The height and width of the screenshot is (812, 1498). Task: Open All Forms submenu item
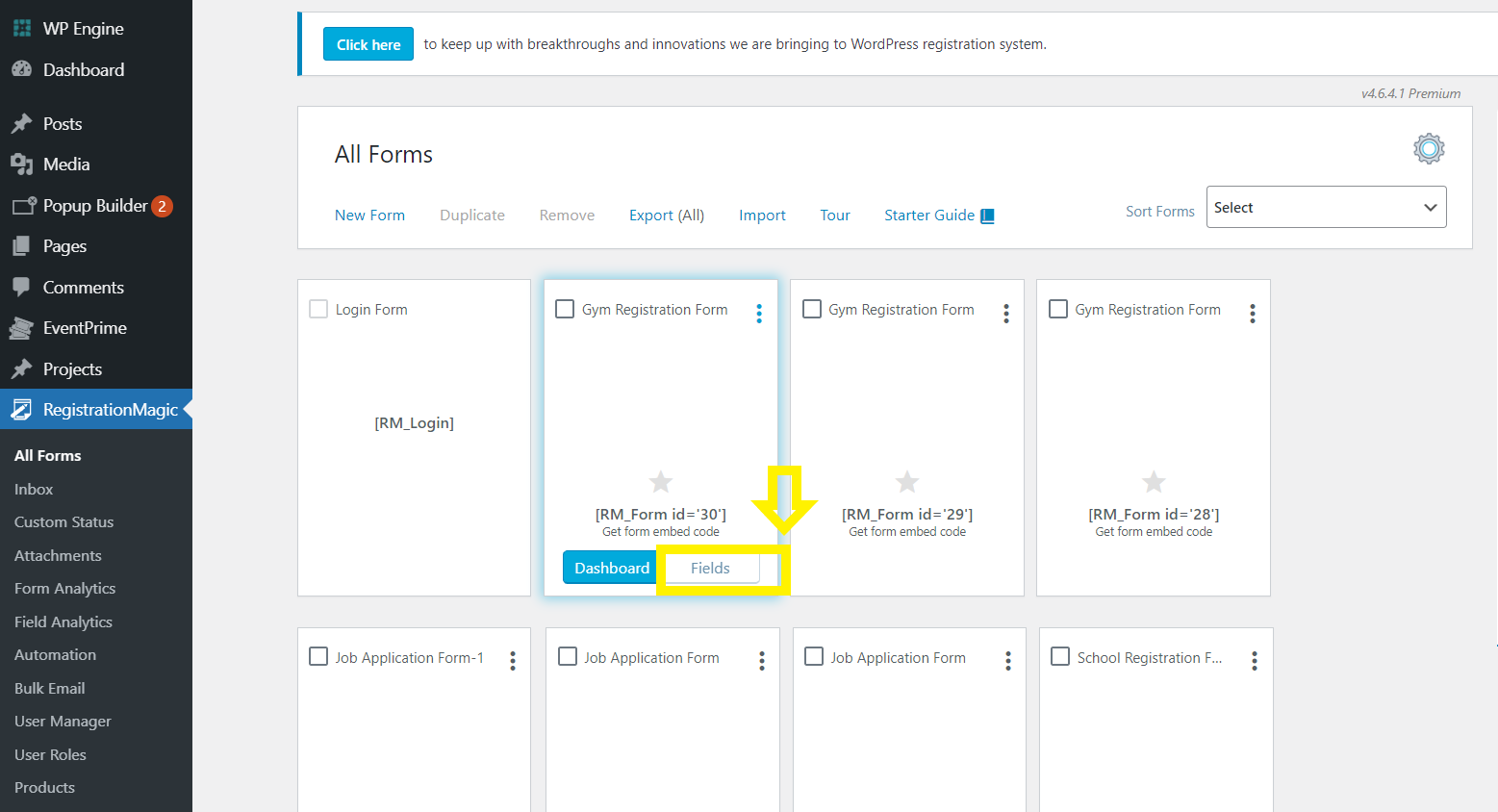pyautogui.click(x=48, y=456)
